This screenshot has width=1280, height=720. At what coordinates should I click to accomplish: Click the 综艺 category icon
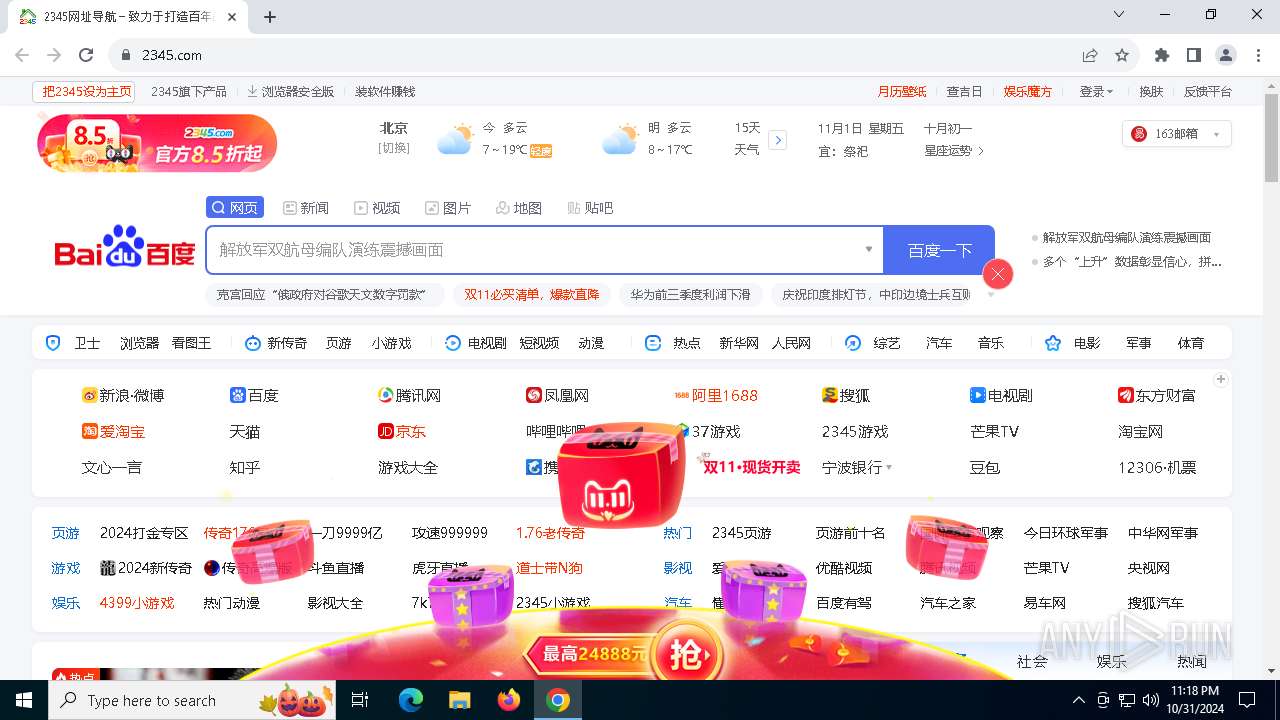(x=853, y=343)
